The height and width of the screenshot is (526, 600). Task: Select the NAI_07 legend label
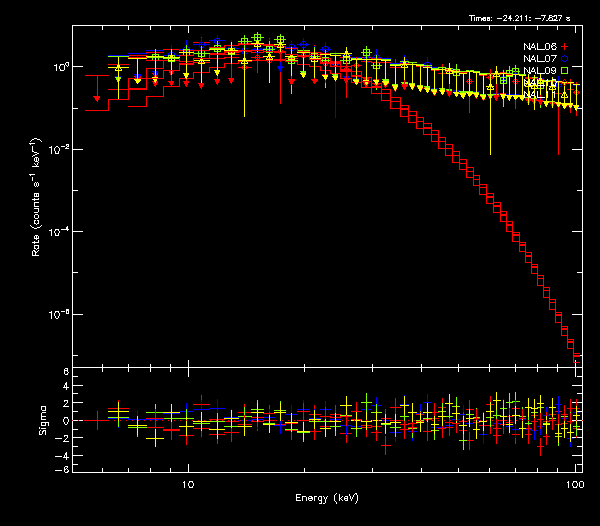click(x=541, y=59)
